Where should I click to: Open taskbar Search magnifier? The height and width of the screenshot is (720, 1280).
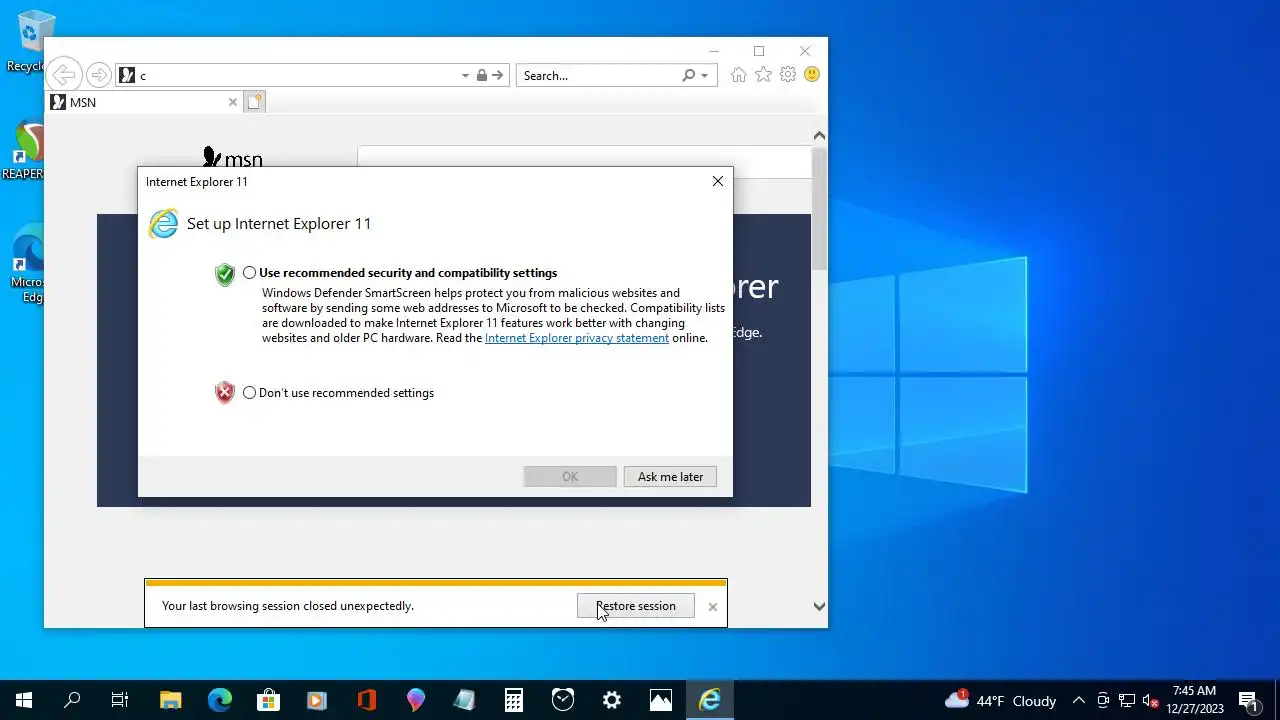click(72, 700)
